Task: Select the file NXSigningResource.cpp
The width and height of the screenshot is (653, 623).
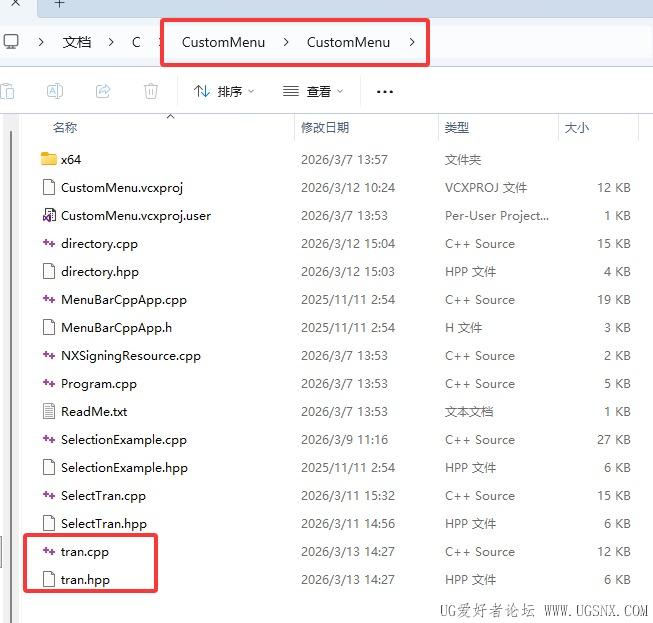Action: (131, 356)
